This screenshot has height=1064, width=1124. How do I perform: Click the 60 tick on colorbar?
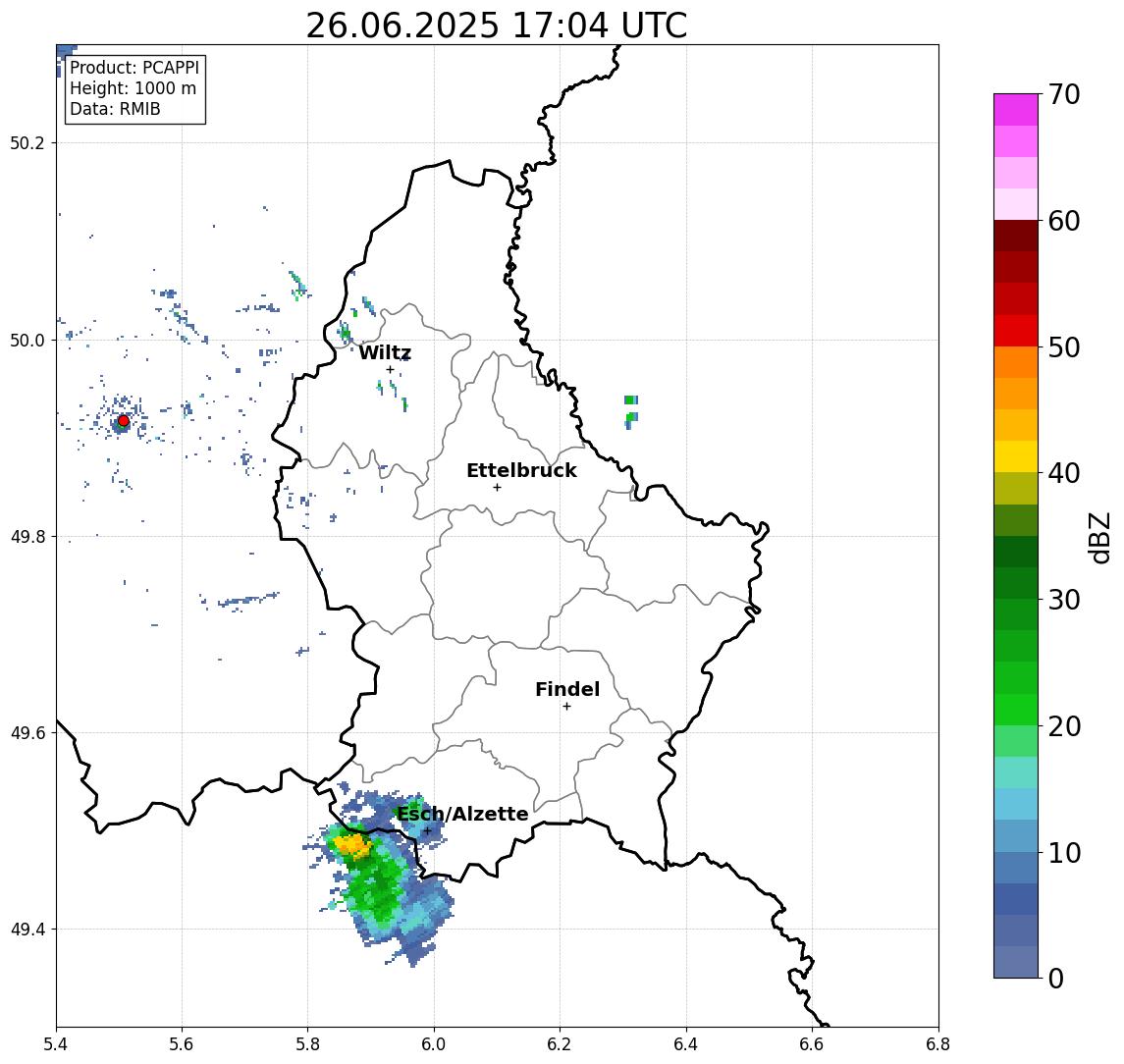[x=1063, y=221]
